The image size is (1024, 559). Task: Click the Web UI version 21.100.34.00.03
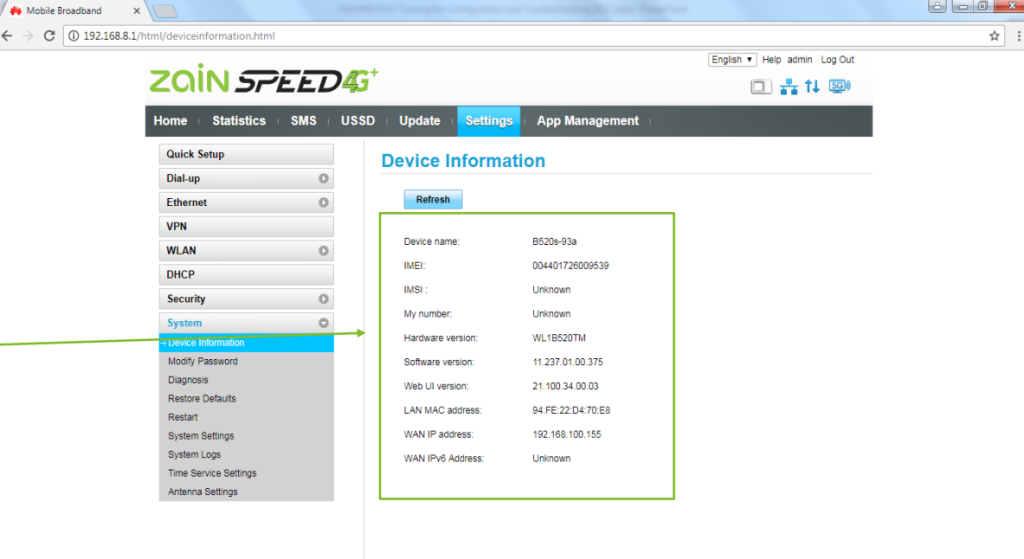coord(565,386)
